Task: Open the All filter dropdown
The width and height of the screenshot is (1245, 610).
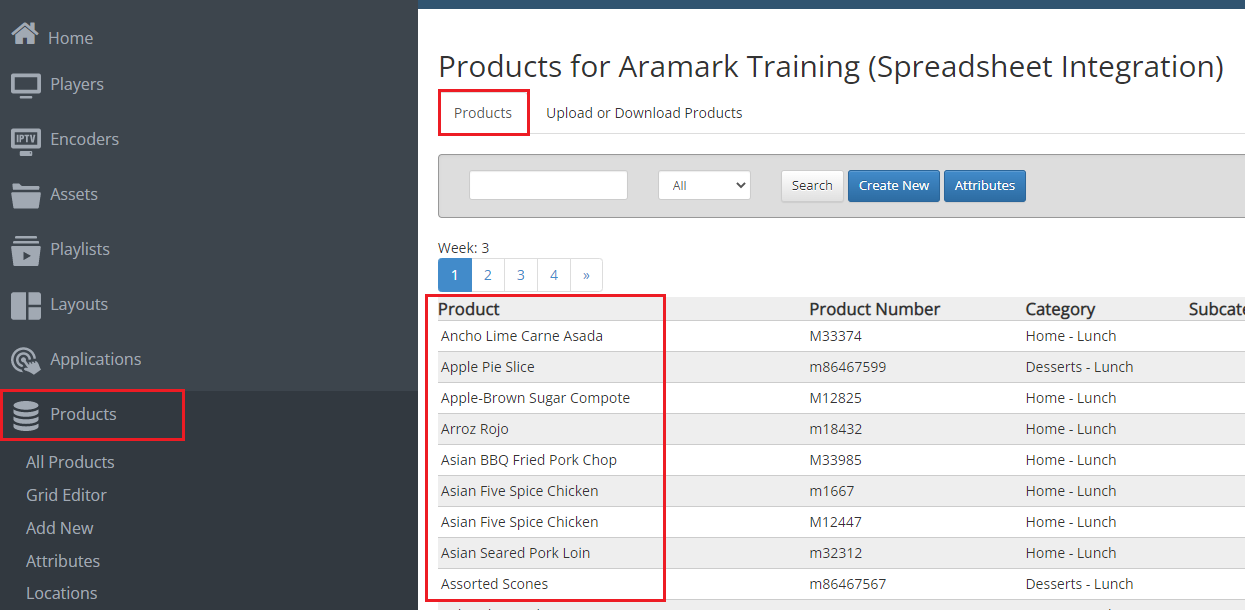Action: (704, 185)
